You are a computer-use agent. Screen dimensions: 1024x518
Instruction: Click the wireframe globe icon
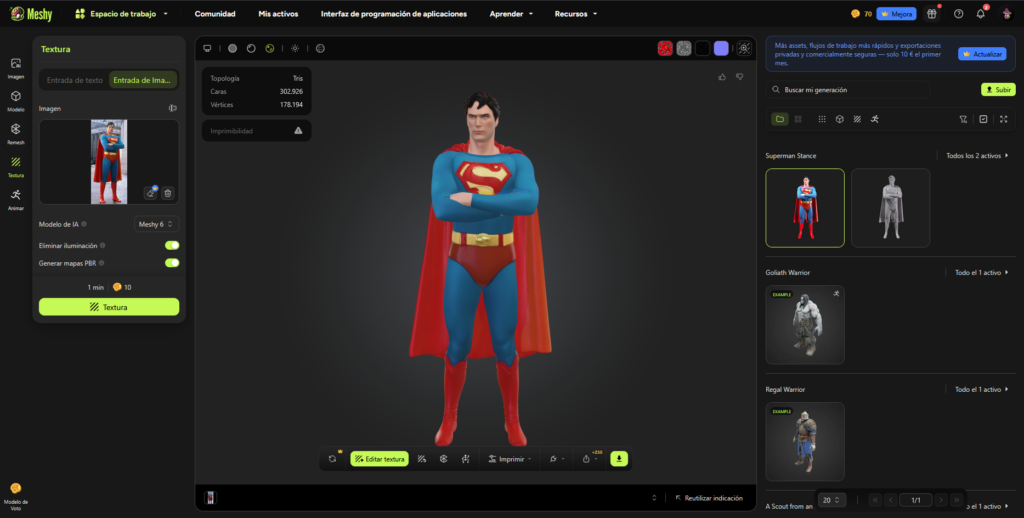[x=320, y=48]
